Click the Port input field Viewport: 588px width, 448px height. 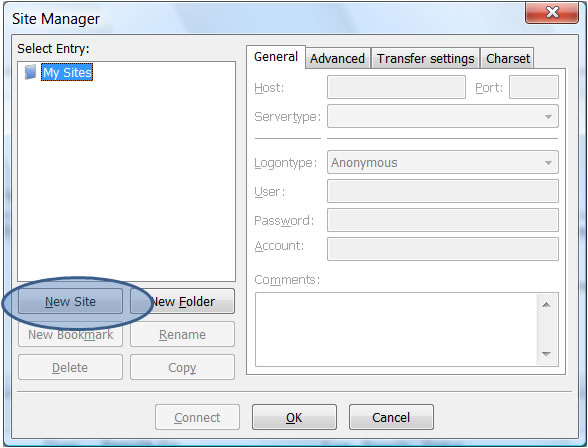[x=534, y=87]
